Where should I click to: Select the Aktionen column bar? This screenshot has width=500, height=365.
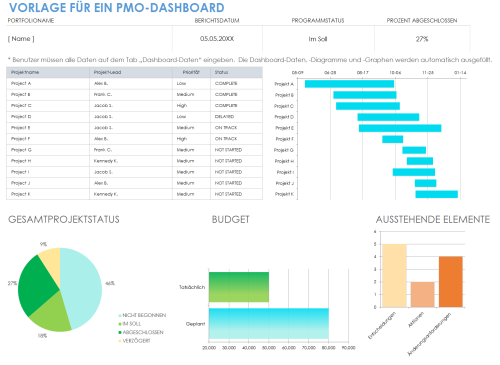tap(423, 295)
